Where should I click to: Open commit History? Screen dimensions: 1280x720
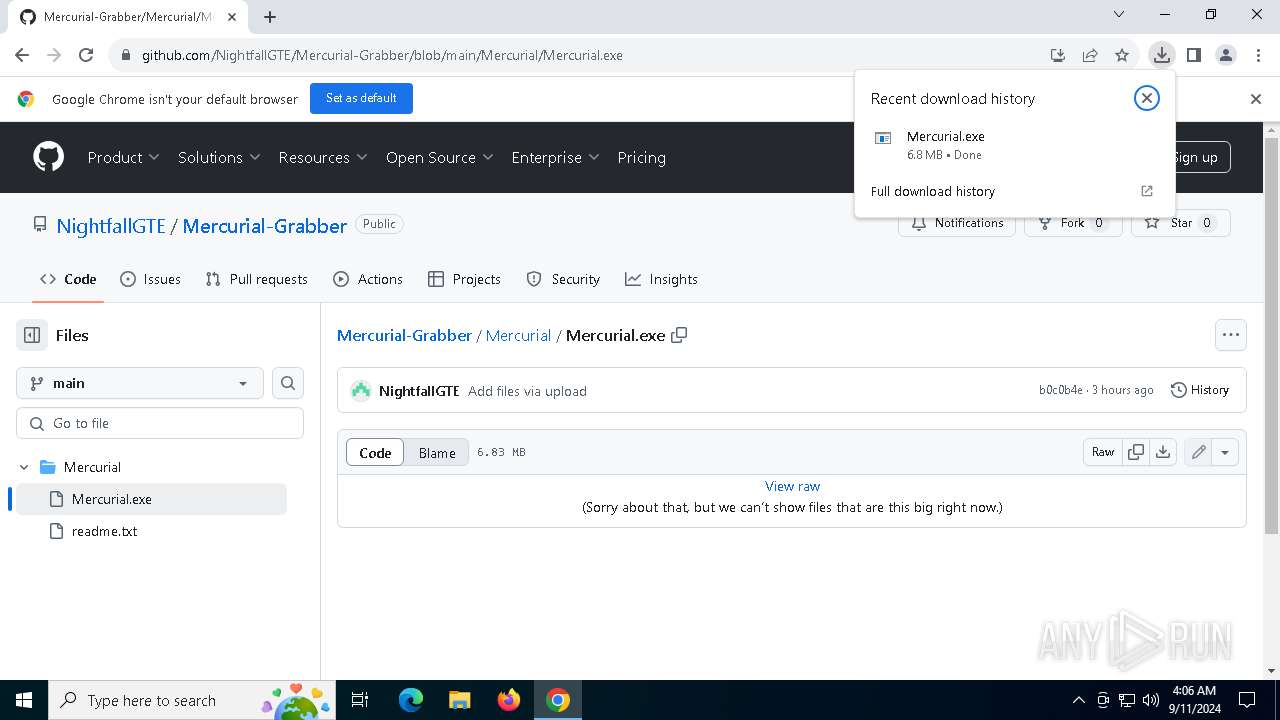pos(1200,390)
